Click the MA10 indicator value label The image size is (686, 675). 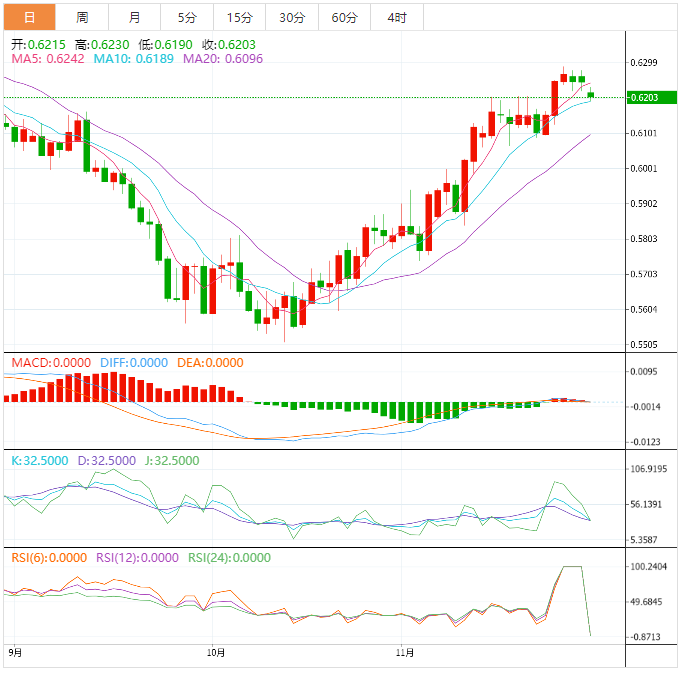click(130, 60)
